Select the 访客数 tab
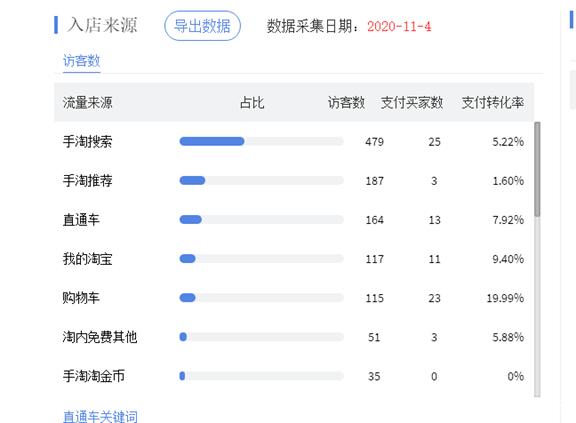Screen dimensions: 576x423 [82, 61]
